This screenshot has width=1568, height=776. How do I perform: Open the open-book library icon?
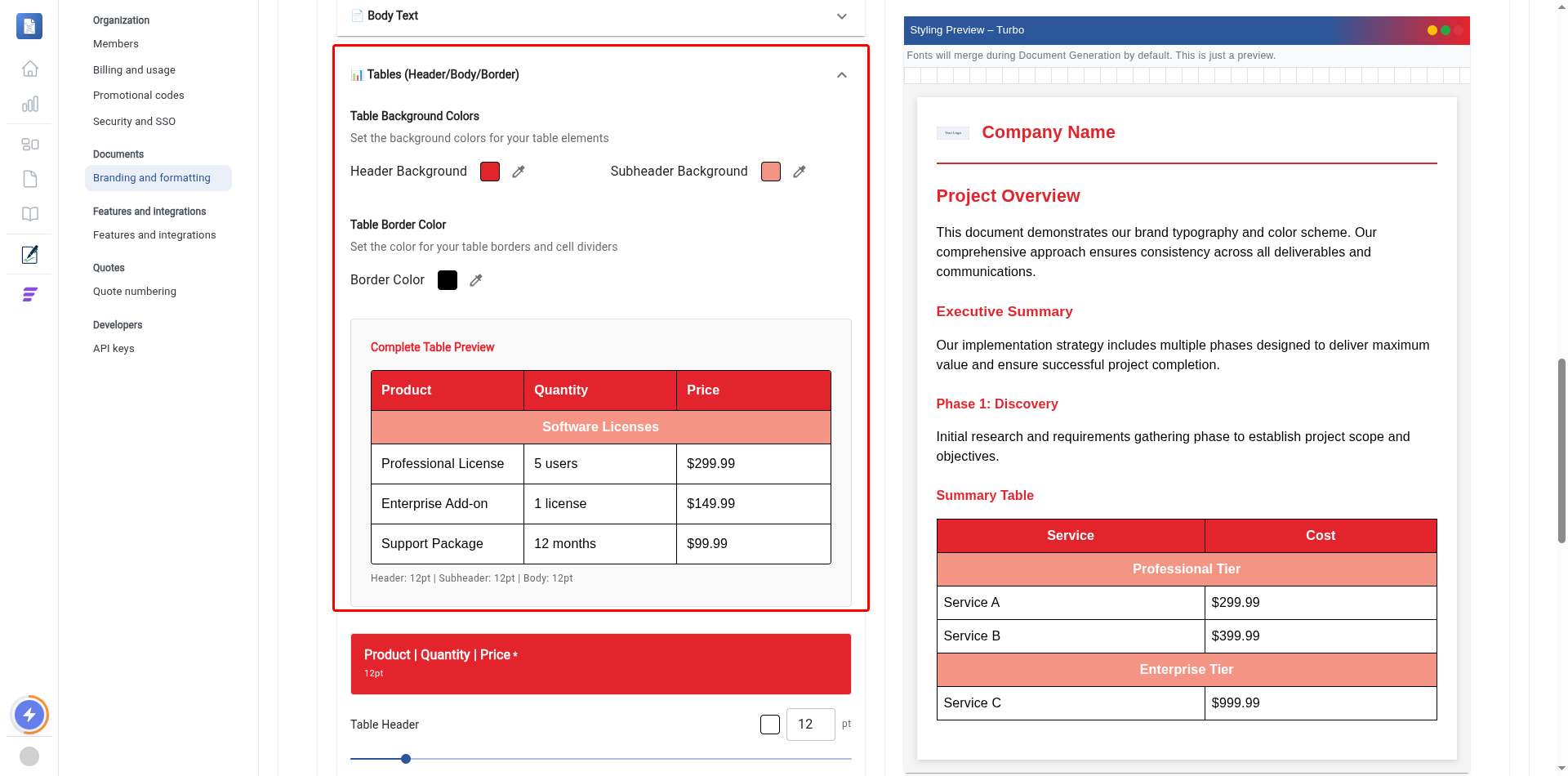point(30,214)
